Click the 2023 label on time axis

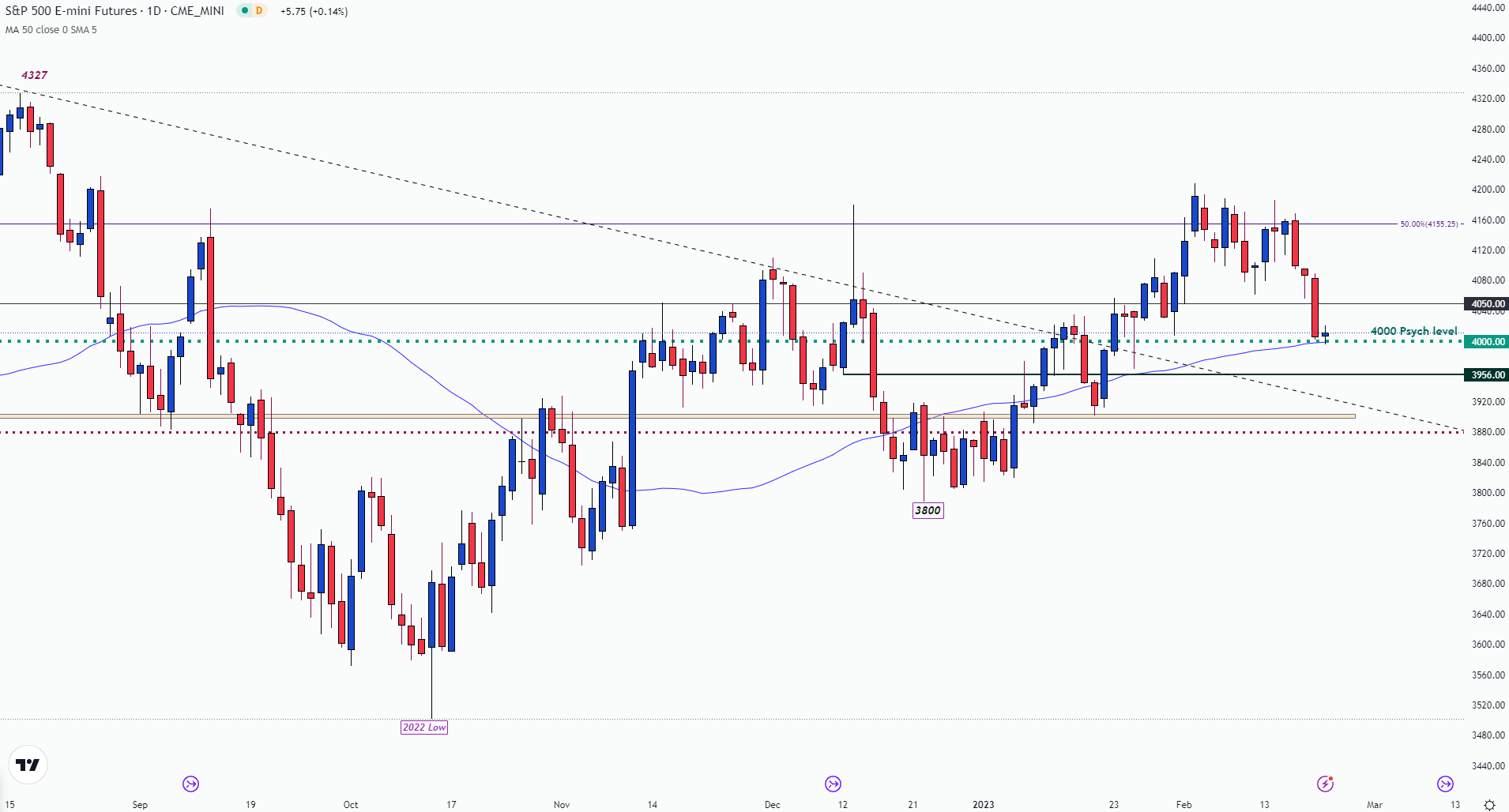click(983, 805)
